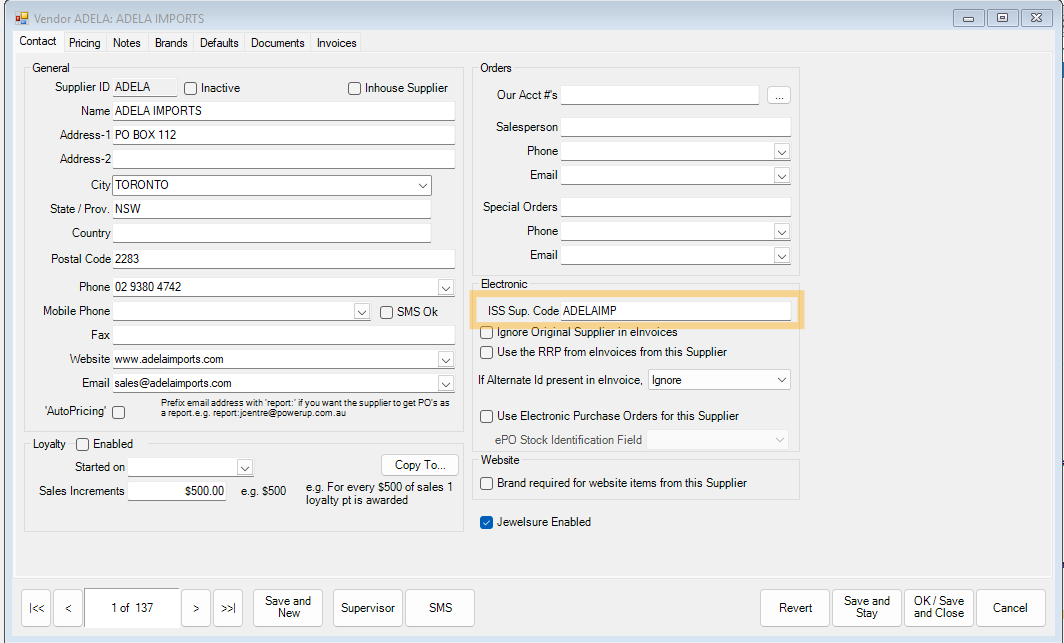Go to the previous vendor record
Image resolution: width=1064 pixels, height=643 pixels.
click(x=67, y=608)
